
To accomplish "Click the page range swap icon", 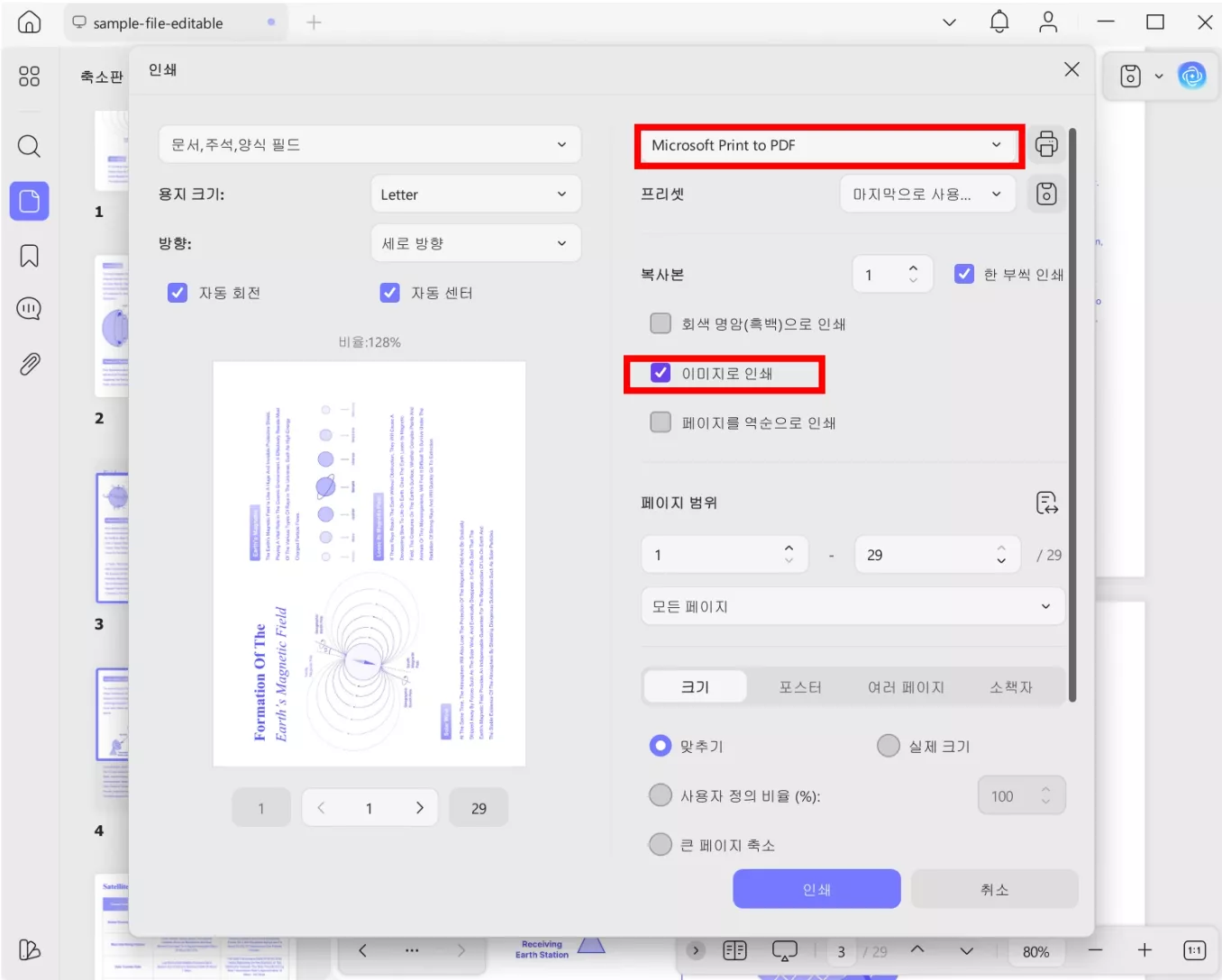I will tap(1046, 503).
